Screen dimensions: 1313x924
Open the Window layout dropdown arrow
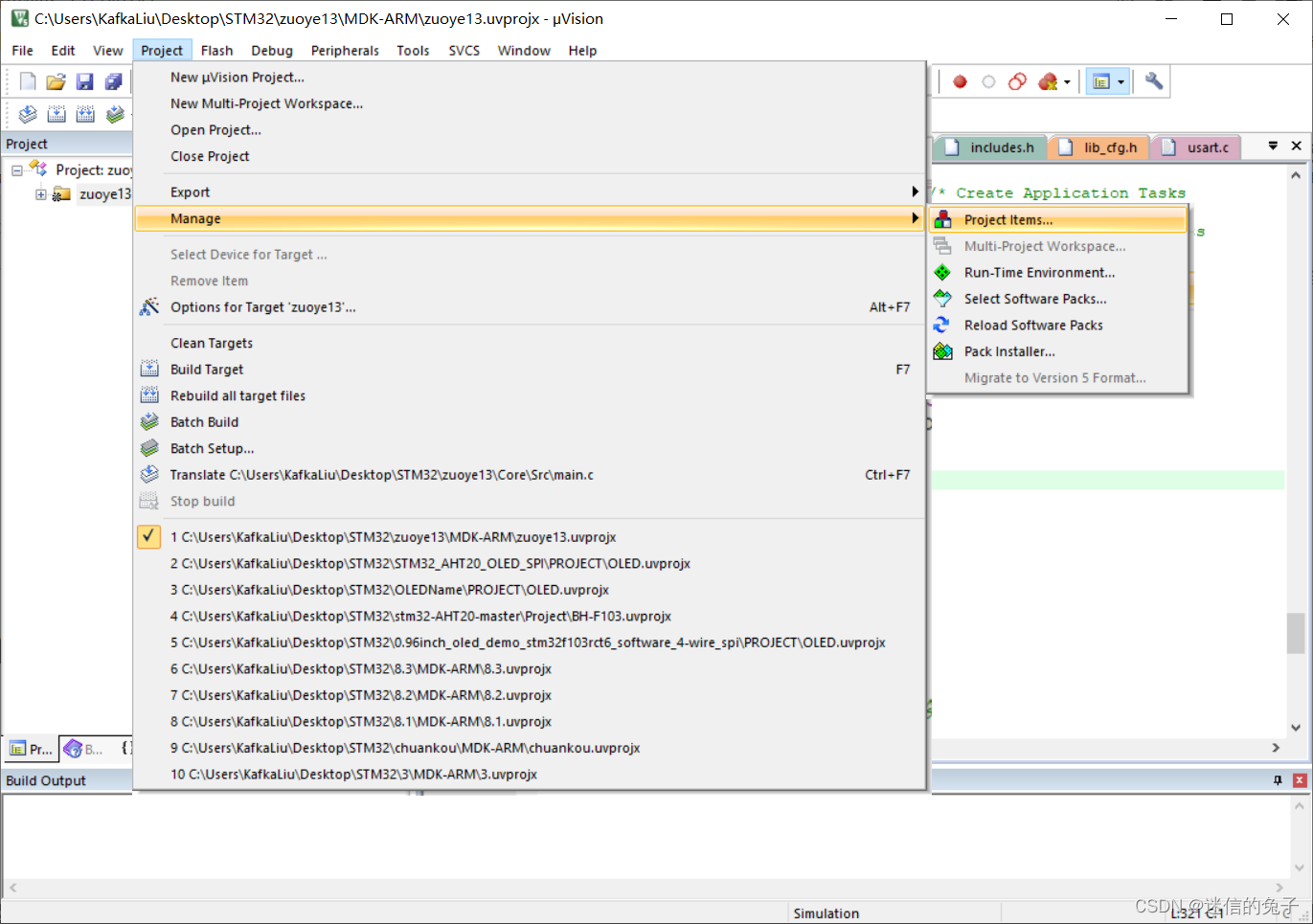[x=1121, y=82]
